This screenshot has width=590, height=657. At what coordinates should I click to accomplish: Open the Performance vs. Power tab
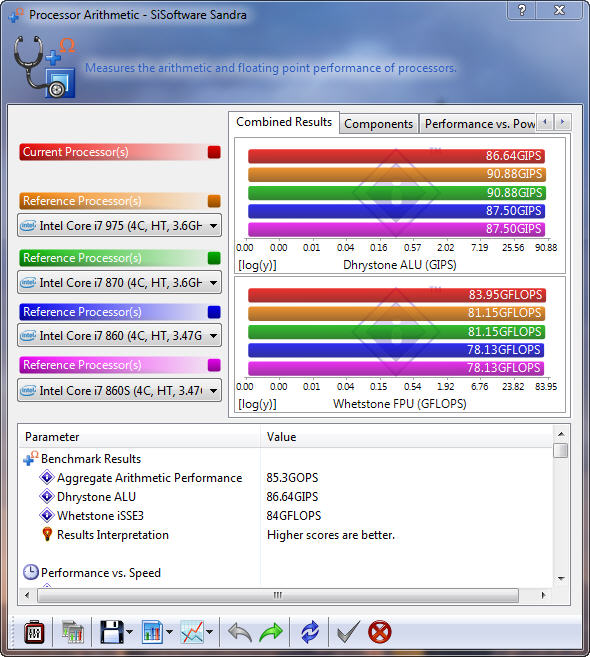479,124
